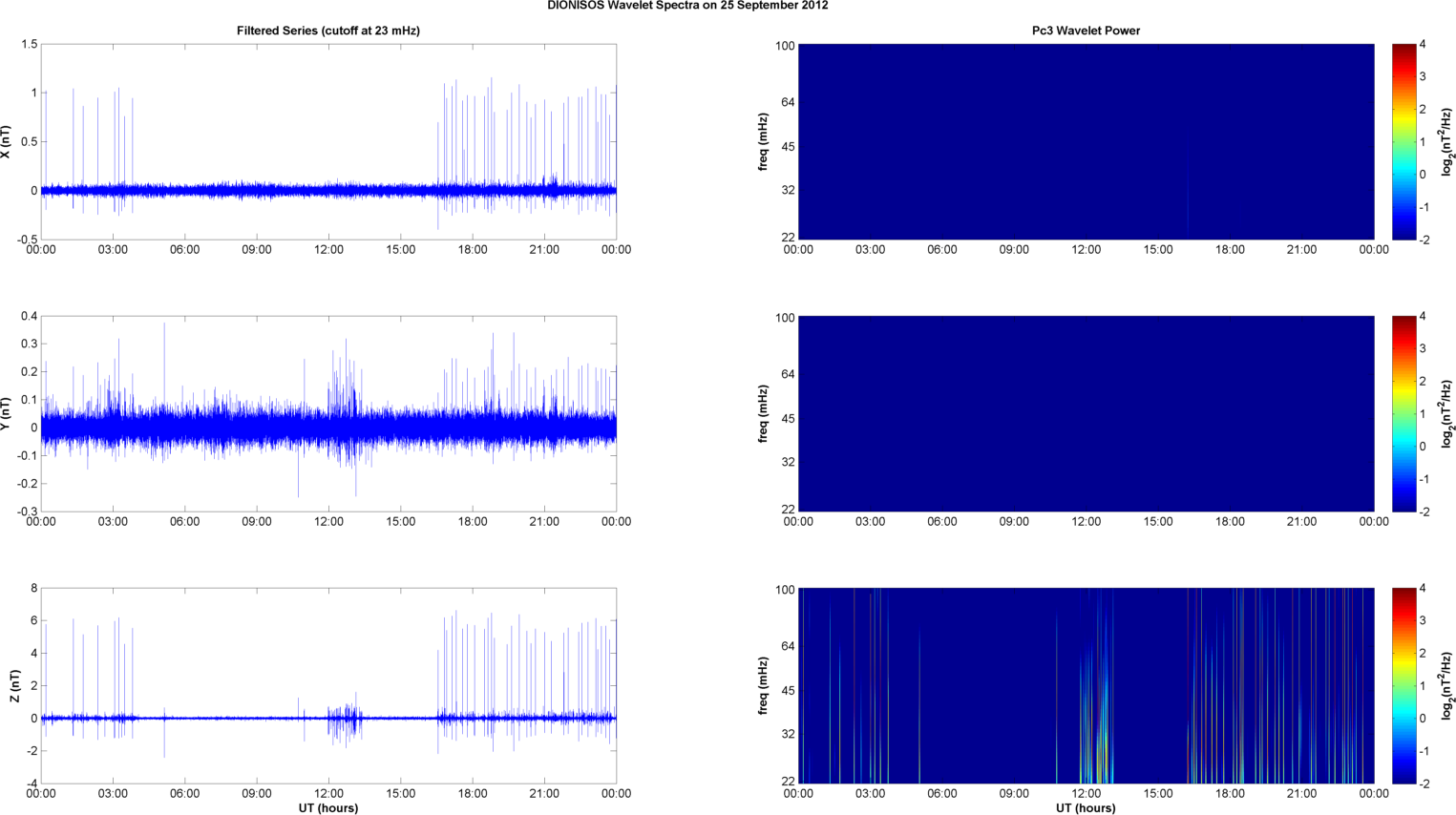
Task: Click the '8' tick on the Z plot
Action: [34, 589]
